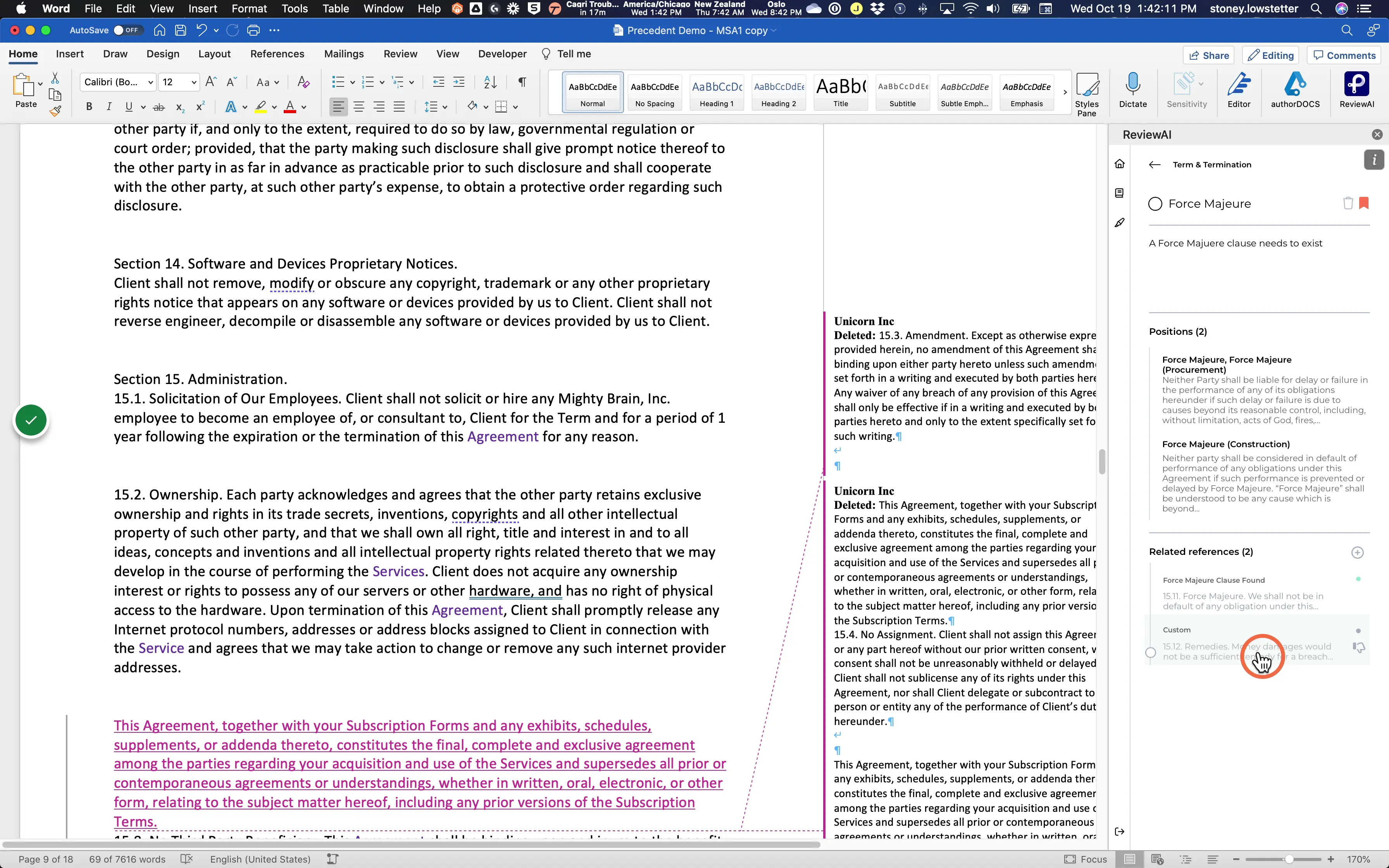Click the Tell me search field
The image size is (1389, 868).
[x=567, y=54]
